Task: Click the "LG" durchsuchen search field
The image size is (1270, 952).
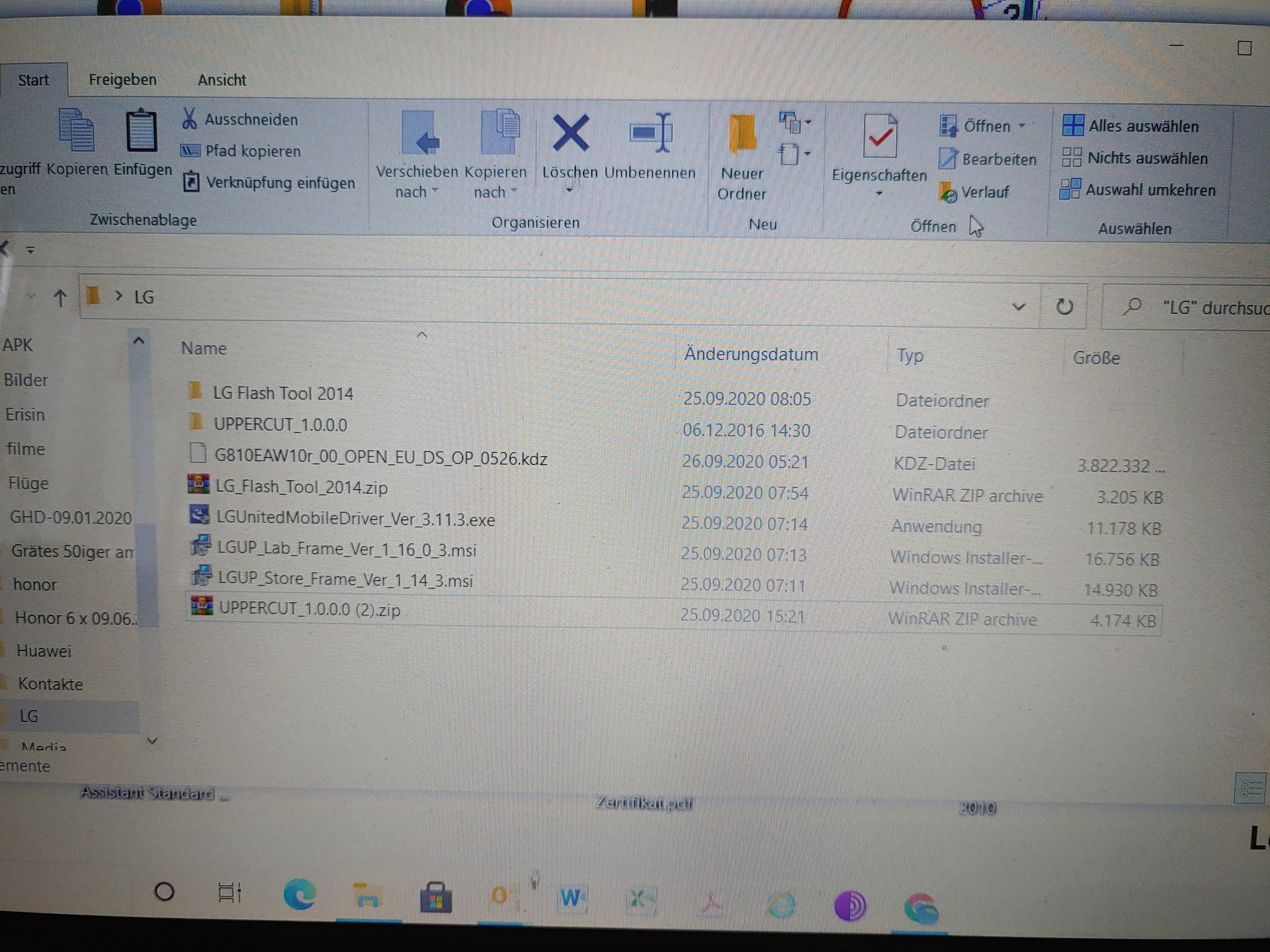Action: click(x=1187, y=307)
